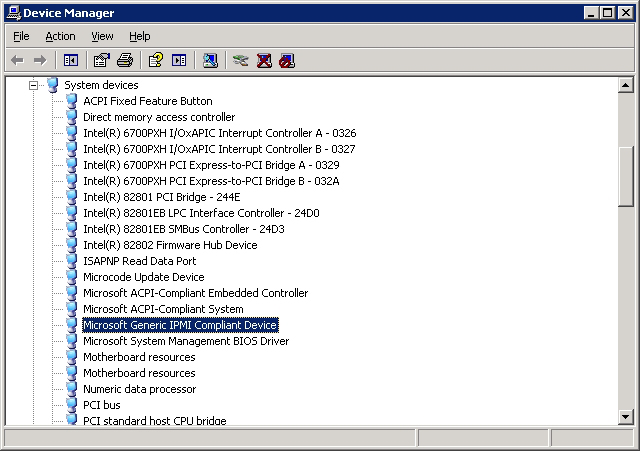Click the scrollbar up arrow
This screenshot has height=451, width=640.
pyautogui.click(x=626, y=85)
